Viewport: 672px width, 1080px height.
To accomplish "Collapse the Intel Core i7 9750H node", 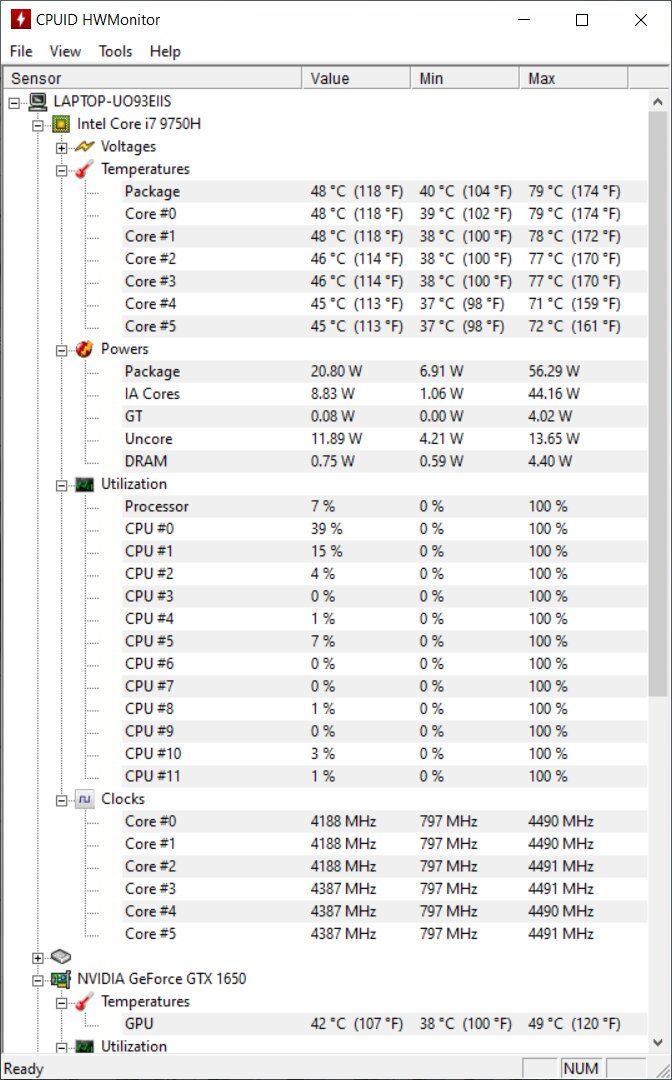I will (38, 125).
